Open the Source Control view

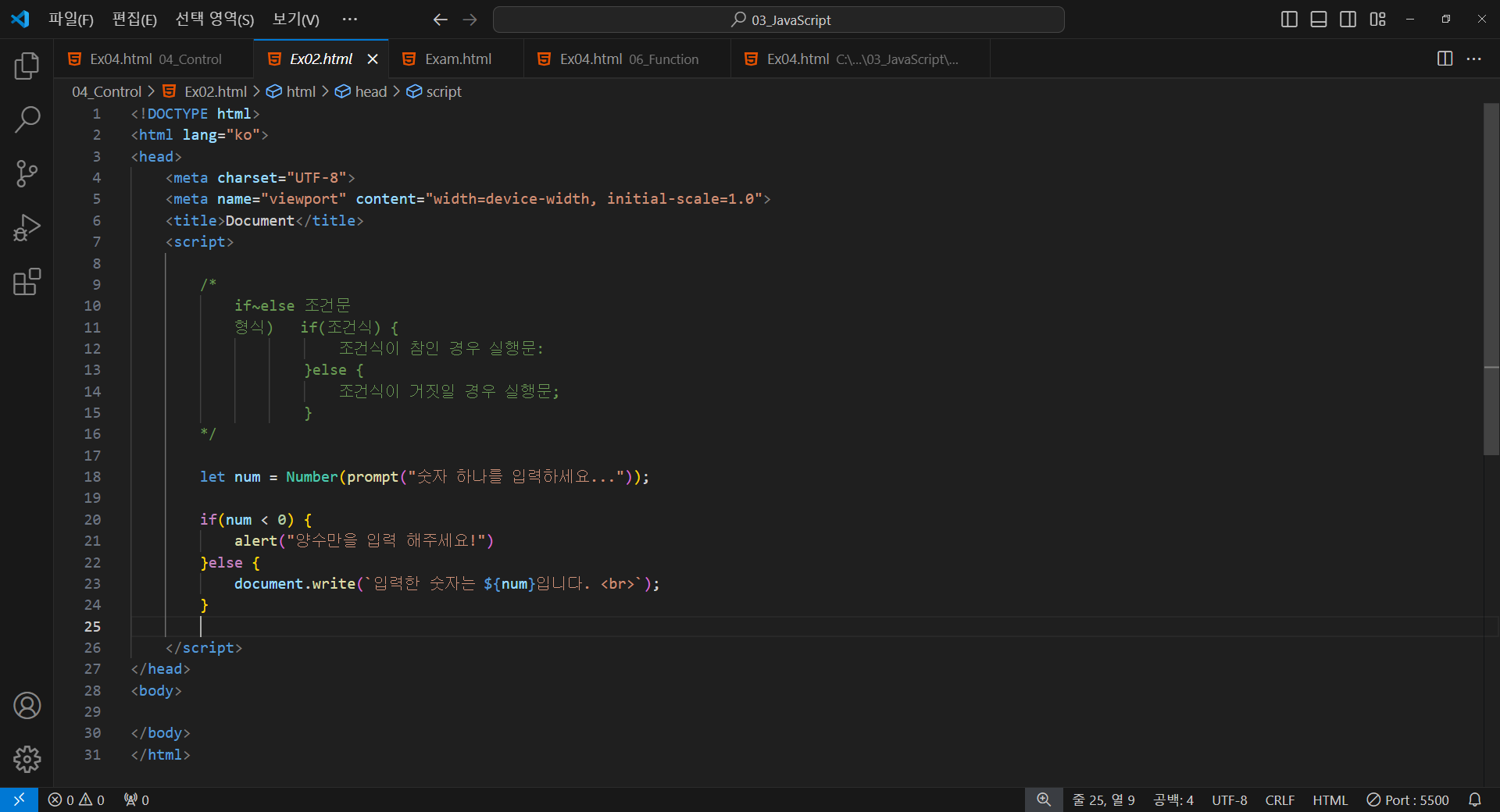click(x=27, y=173)
